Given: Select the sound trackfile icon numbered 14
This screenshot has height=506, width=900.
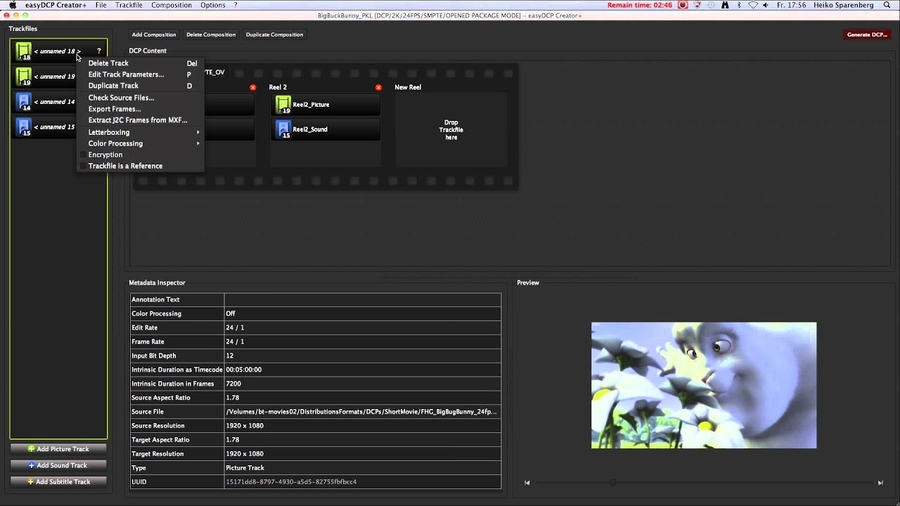Looking at the screenshot, I should [x=24, y=102].
